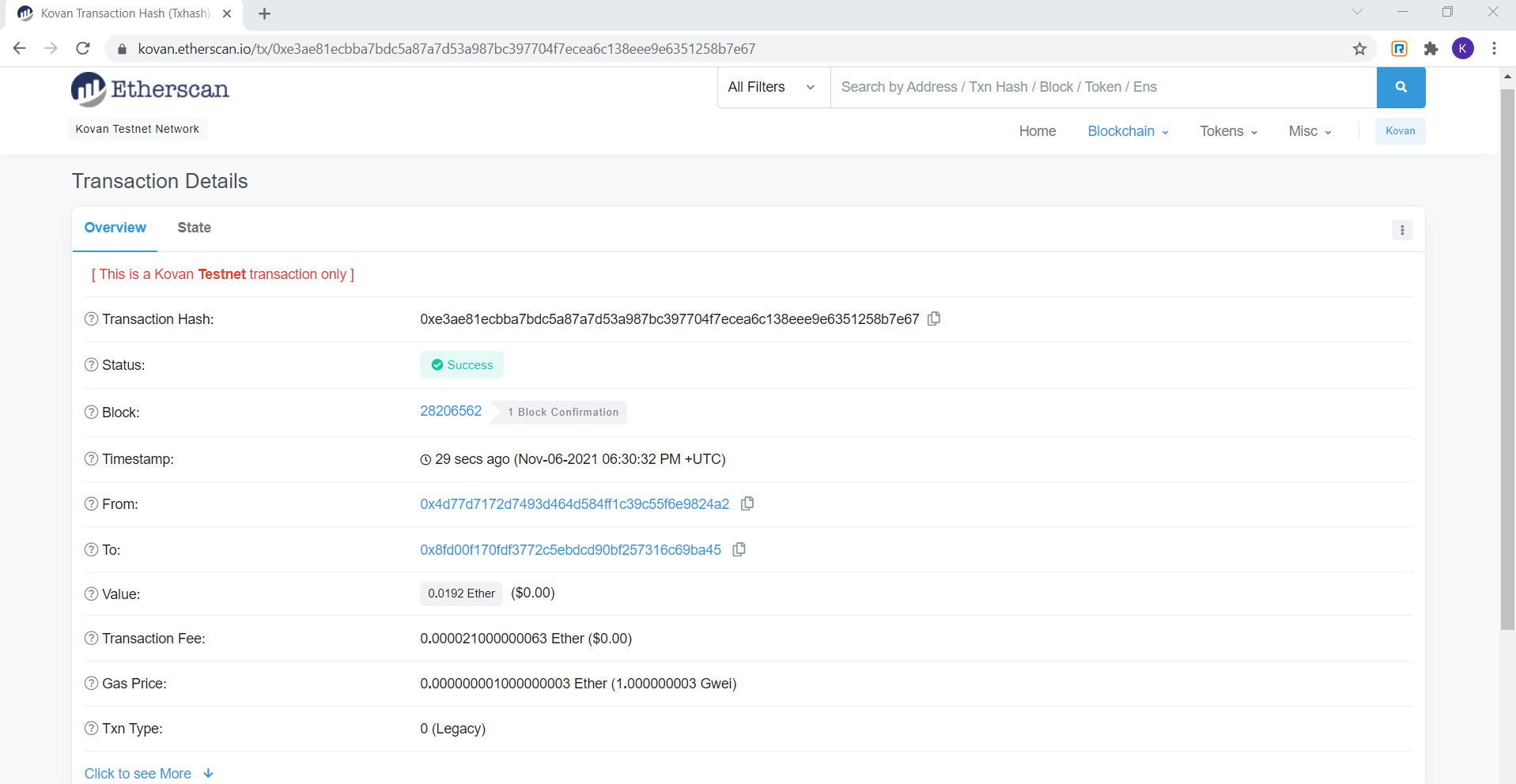Copy the To address icon

(739, 549)
